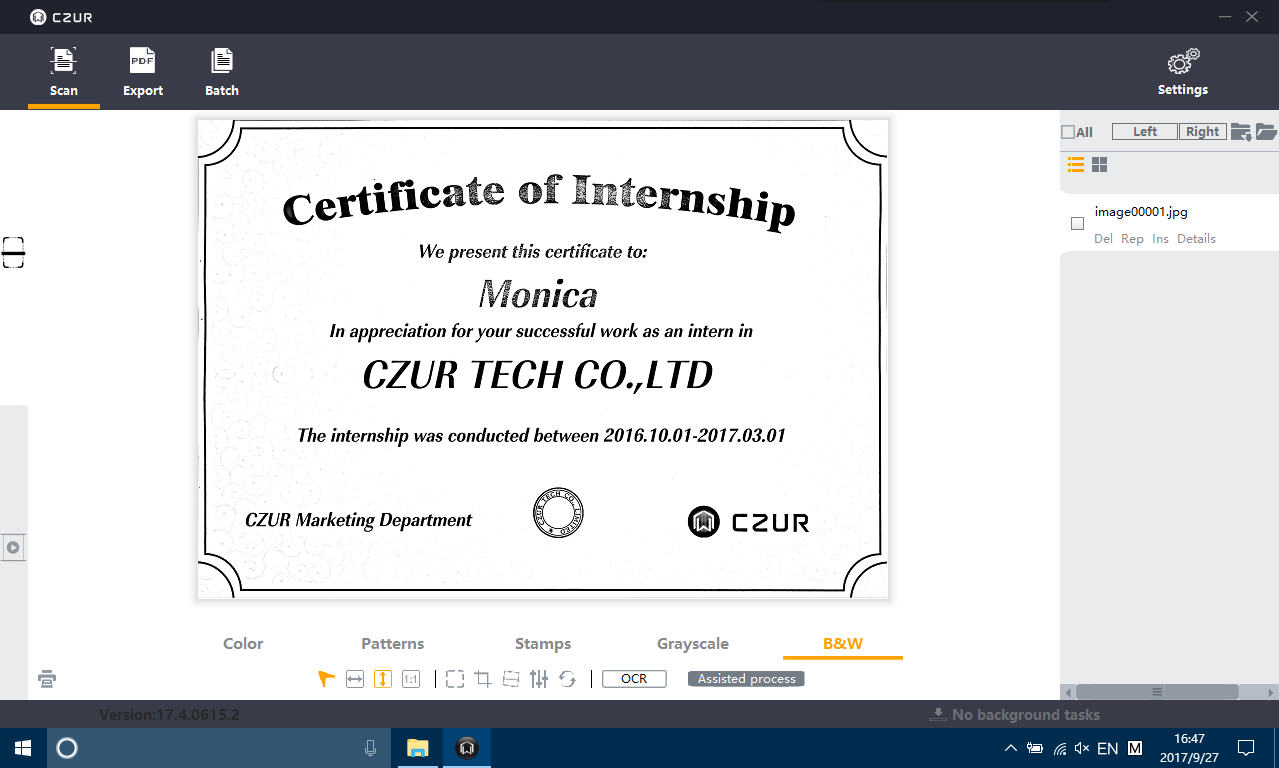Click the file list scrollbar right arrow
Viewport: 1279px width, 768px height.
1271,692
